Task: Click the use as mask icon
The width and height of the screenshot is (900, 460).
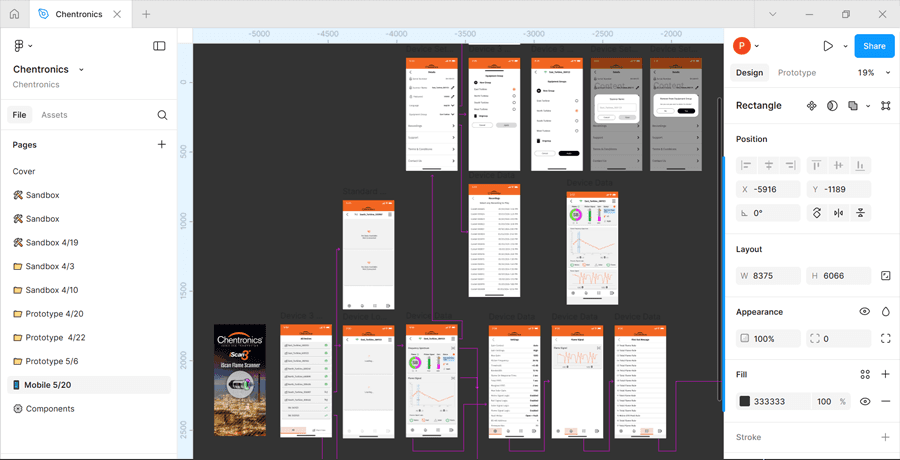Action: [x=832, y=106]
